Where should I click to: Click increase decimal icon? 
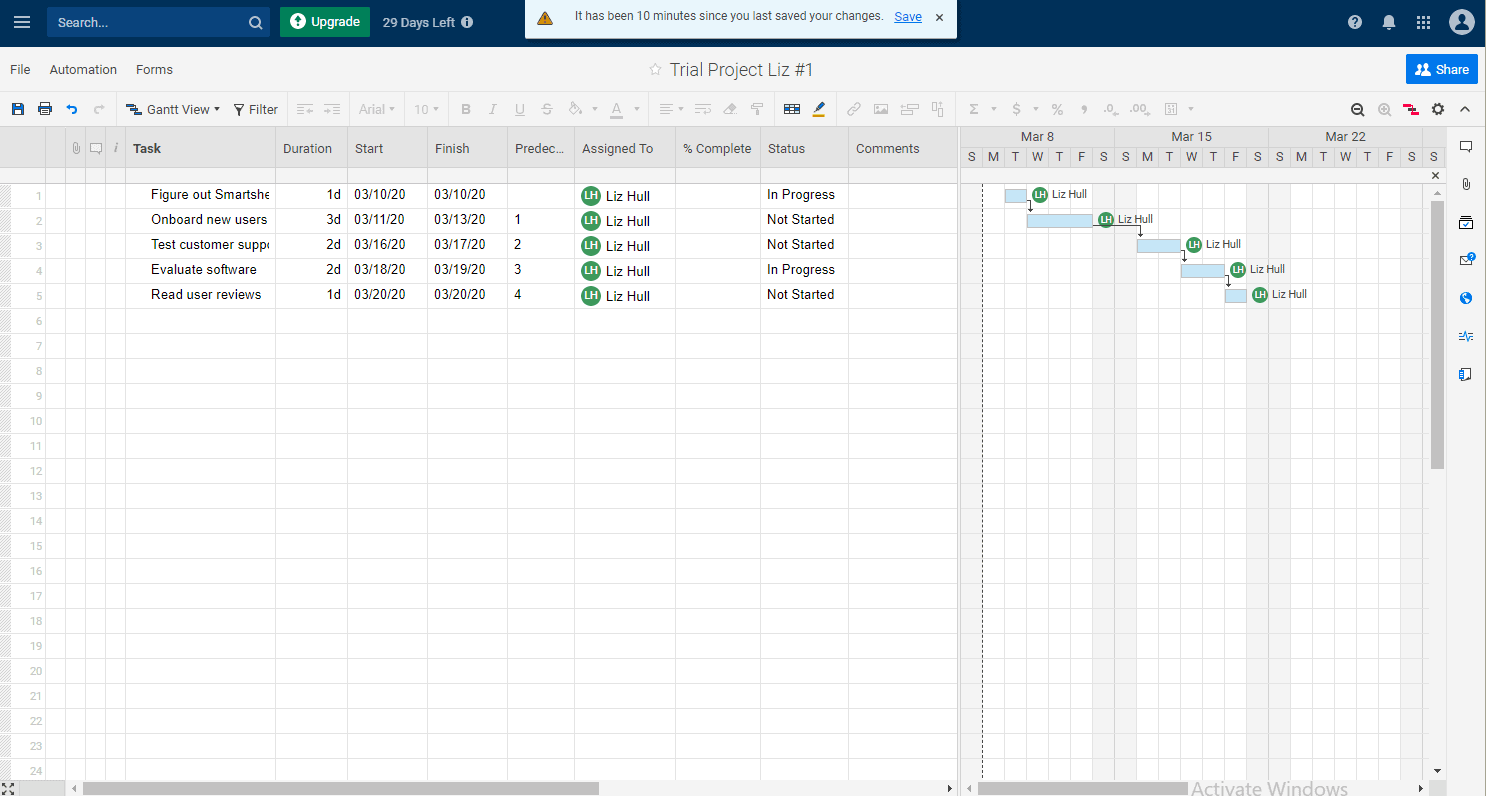click(1140, 109)
